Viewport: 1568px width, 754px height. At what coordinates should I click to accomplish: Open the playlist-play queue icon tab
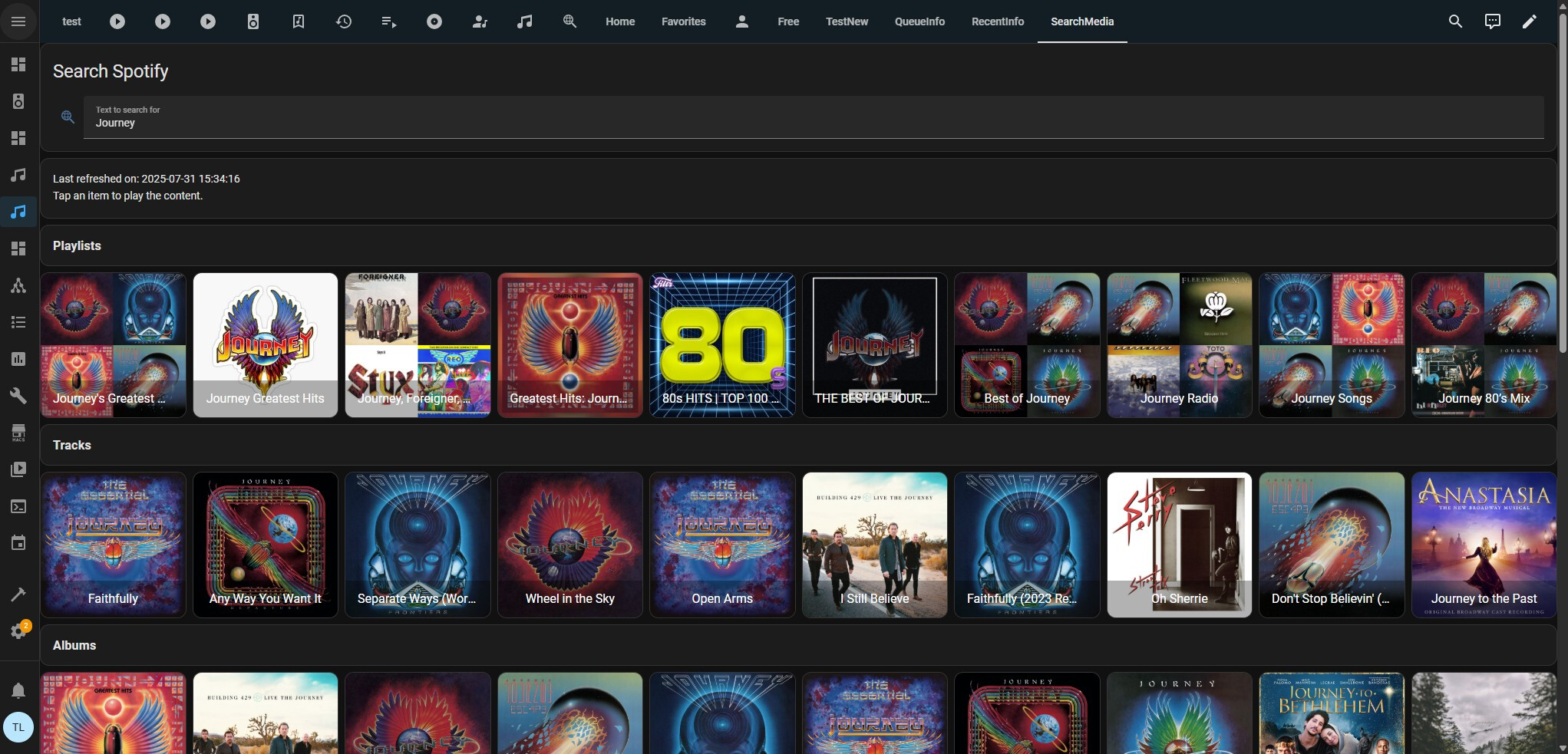[389, 21]
